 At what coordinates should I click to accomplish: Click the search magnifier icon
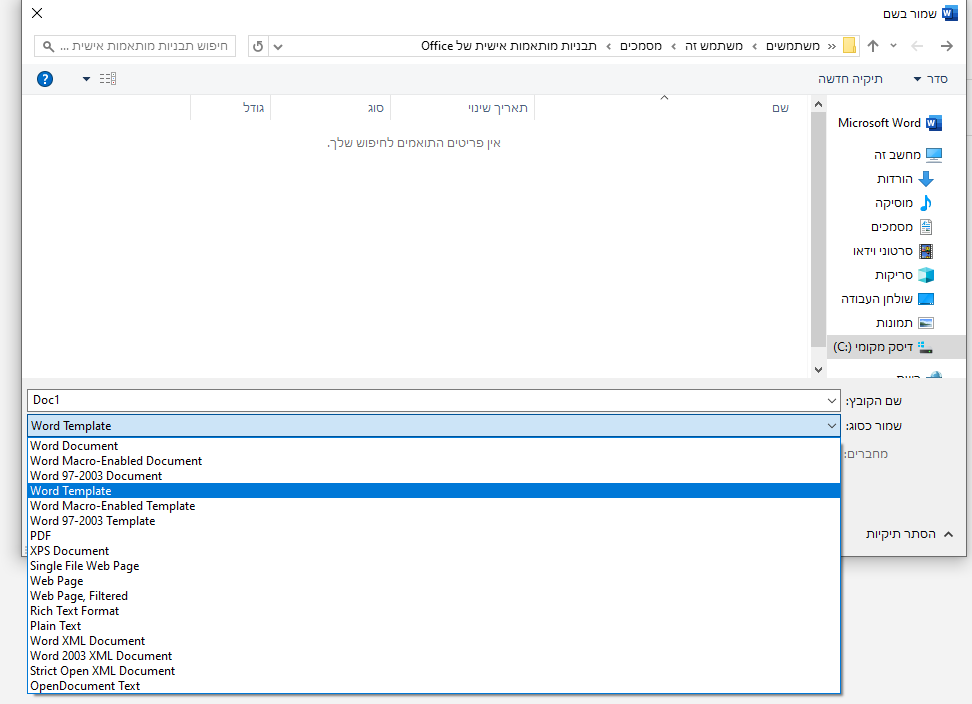[x=48, y=46]
